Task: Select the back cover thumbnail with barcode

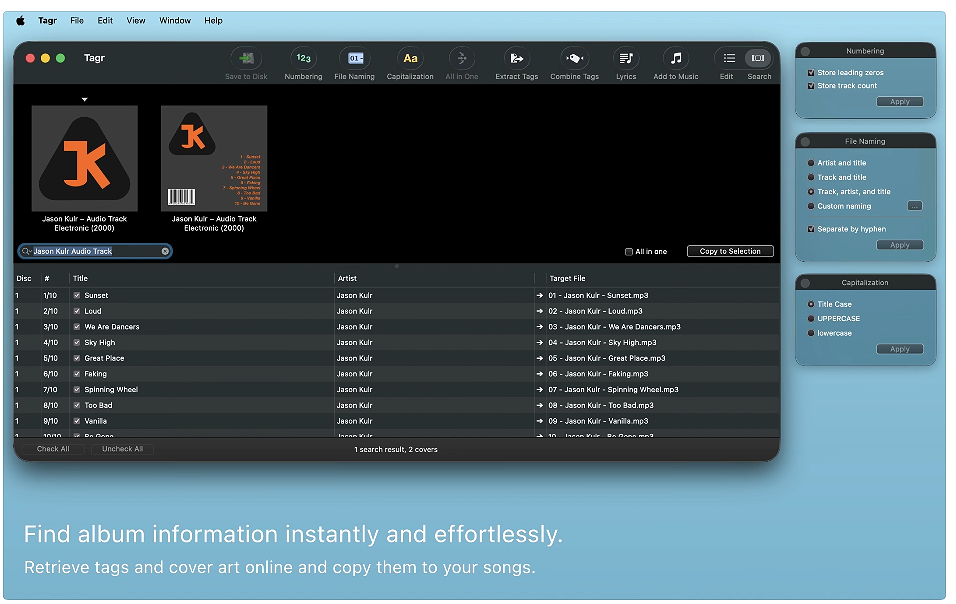Action: point(214,158)
